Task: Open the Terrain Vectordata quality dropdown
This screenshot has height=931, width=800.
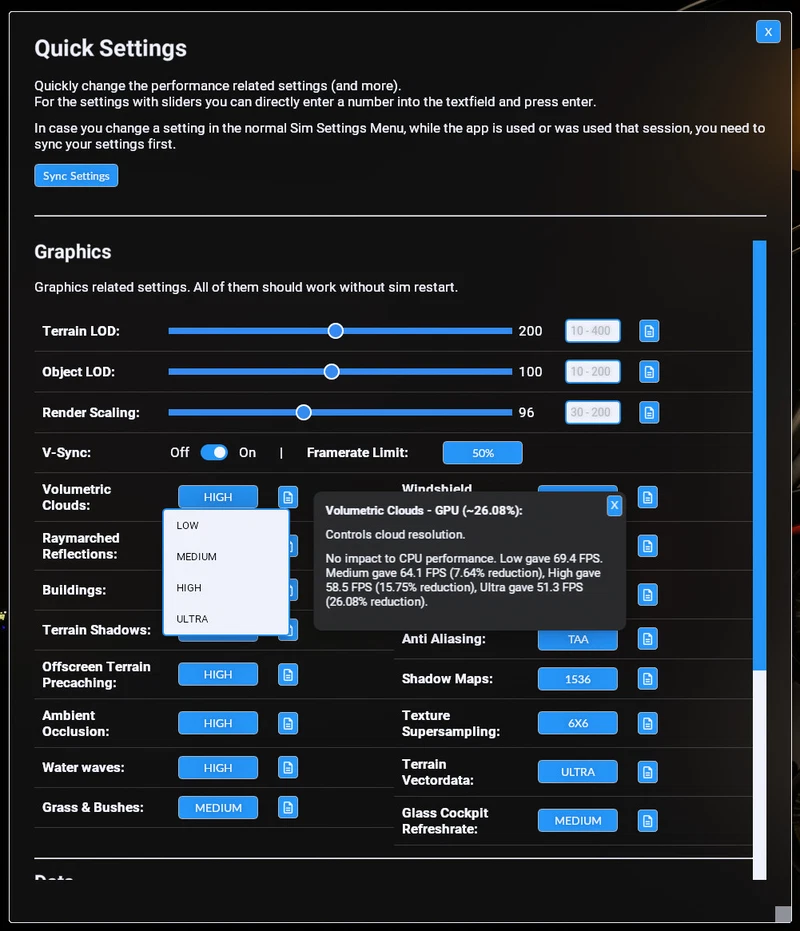Action: [577, 771]
